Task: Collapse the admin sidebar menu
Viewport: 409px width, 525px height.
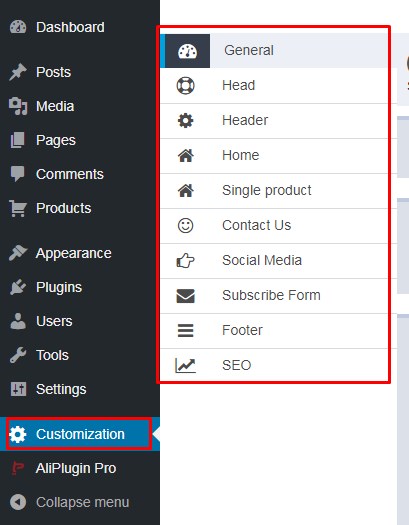Action: 70,502
